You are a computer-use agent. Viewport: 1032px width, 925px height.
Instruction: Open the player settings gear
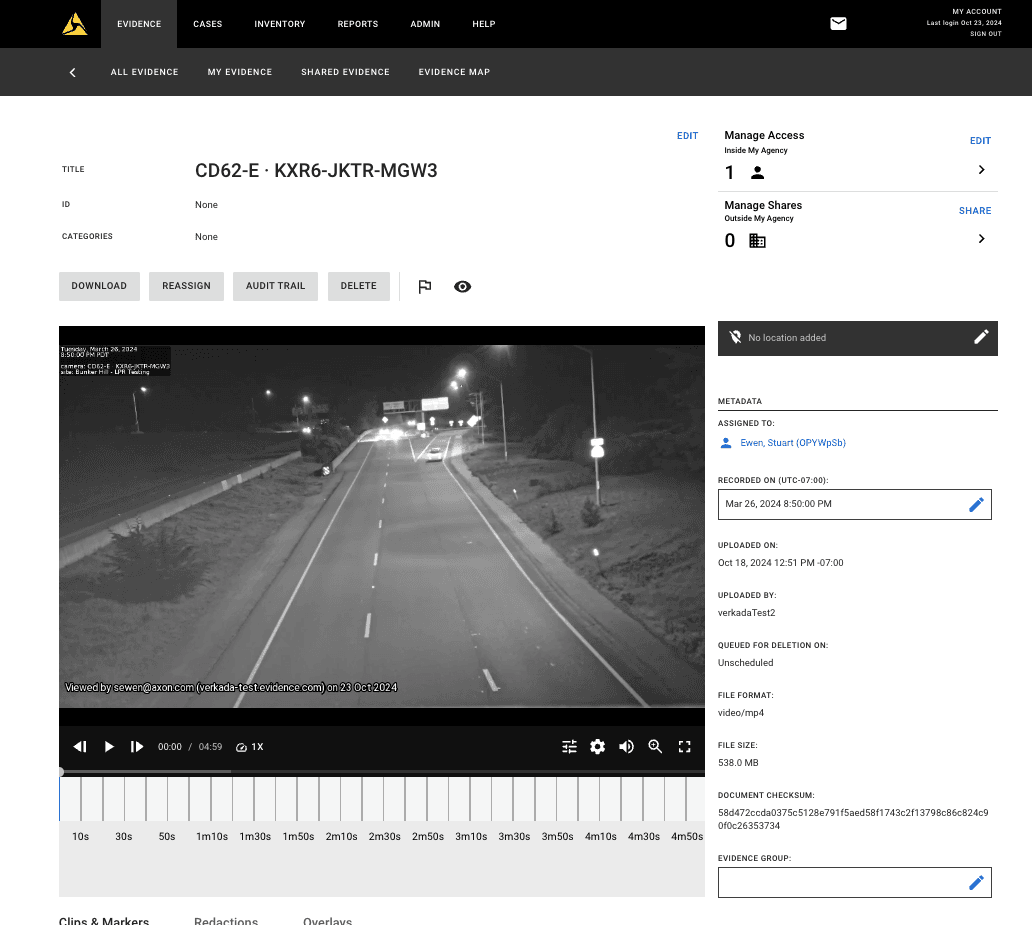(597, 746)
